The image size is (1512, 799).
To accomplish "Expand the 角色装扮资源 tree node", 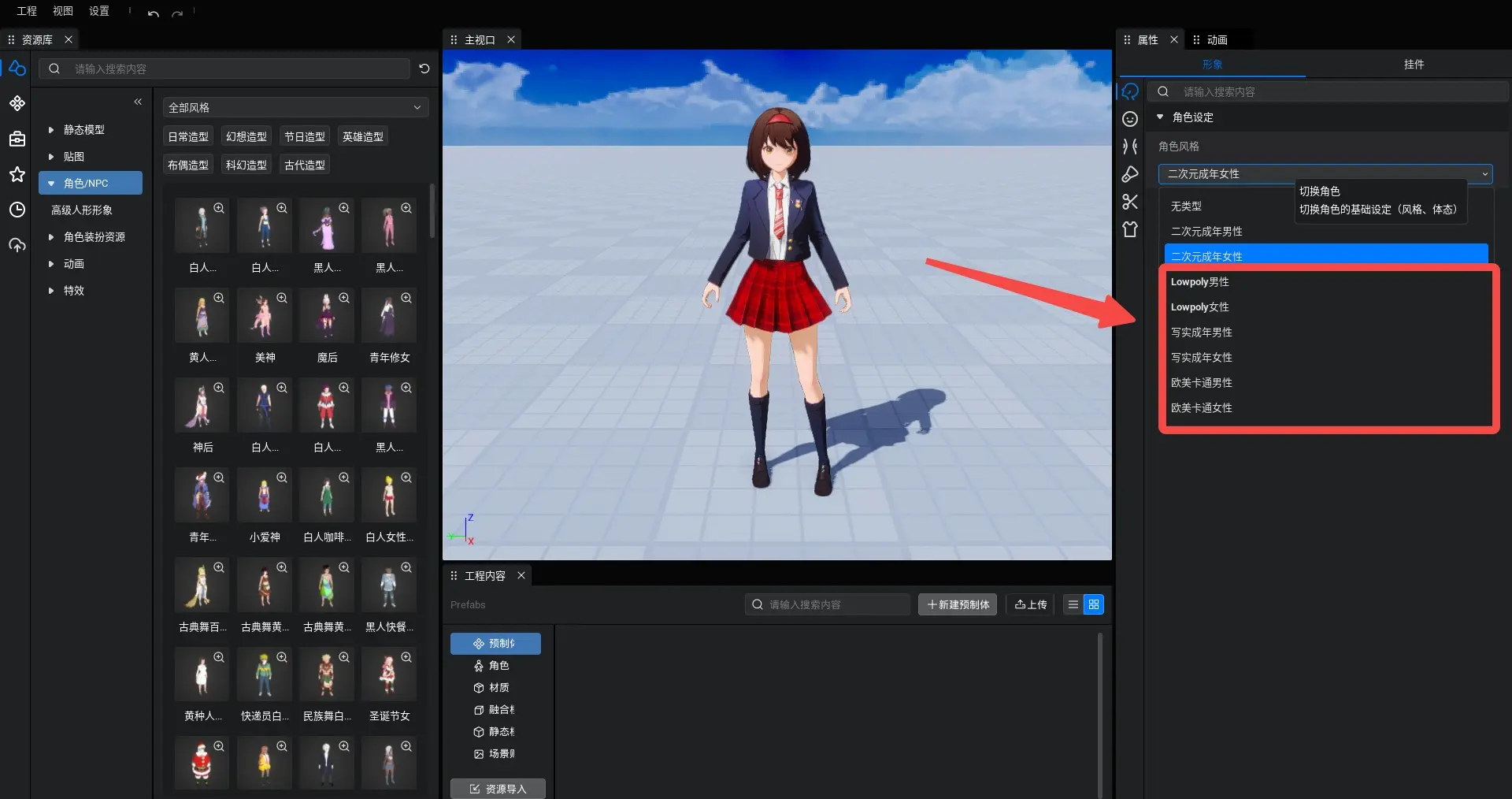I will click(51, 237).
